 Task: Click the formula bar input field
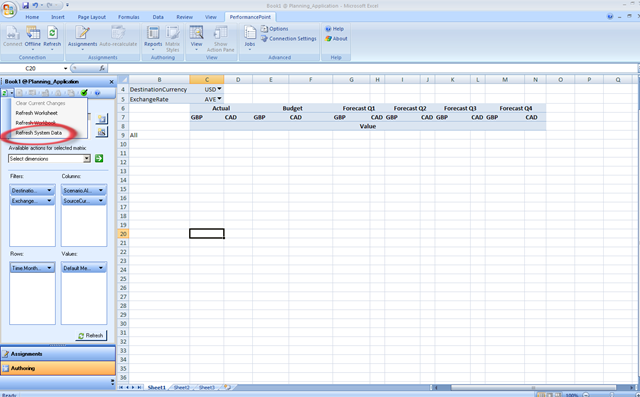coord(371,68)
